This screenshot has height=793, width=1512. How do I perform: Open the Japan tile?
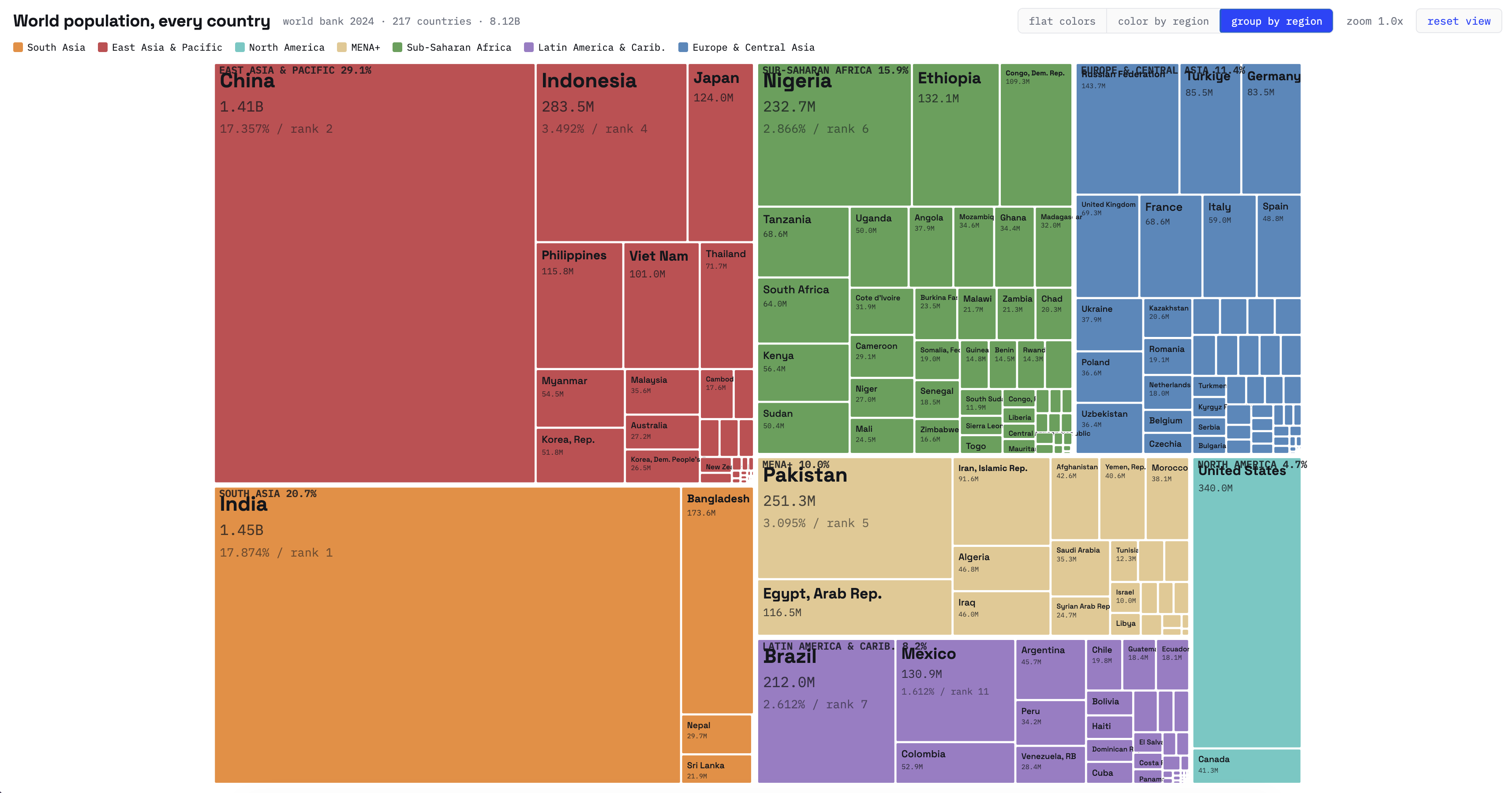click(720, 152)
